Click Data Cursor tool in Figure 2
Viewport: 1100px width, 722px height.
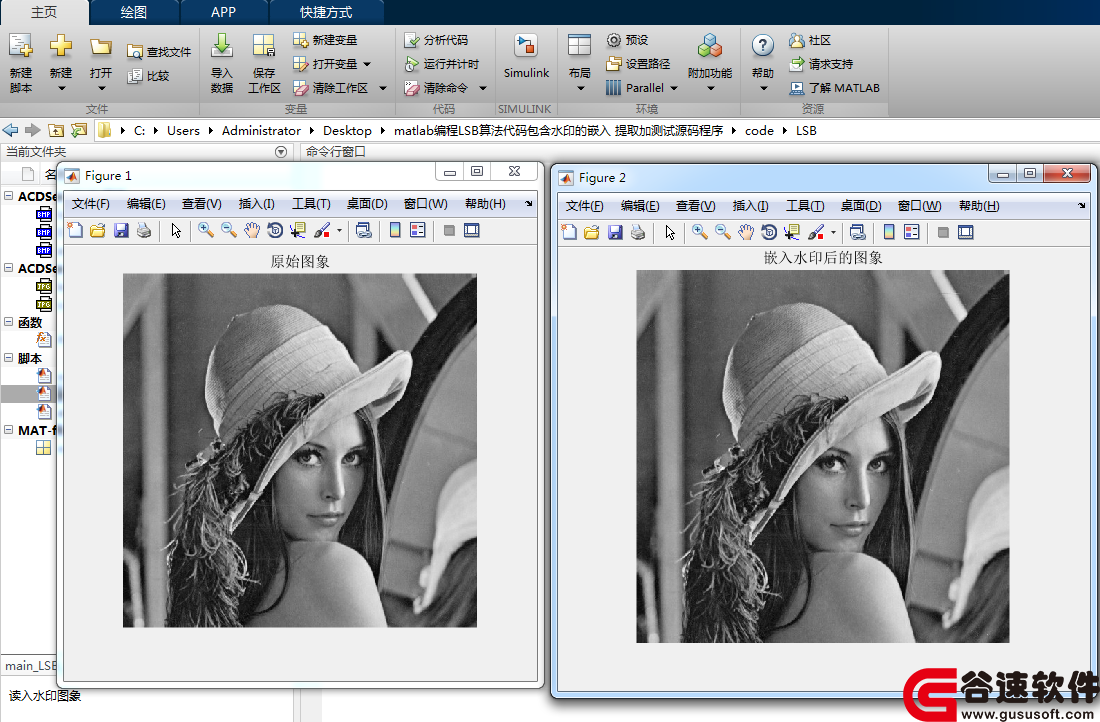pos(792,232)
